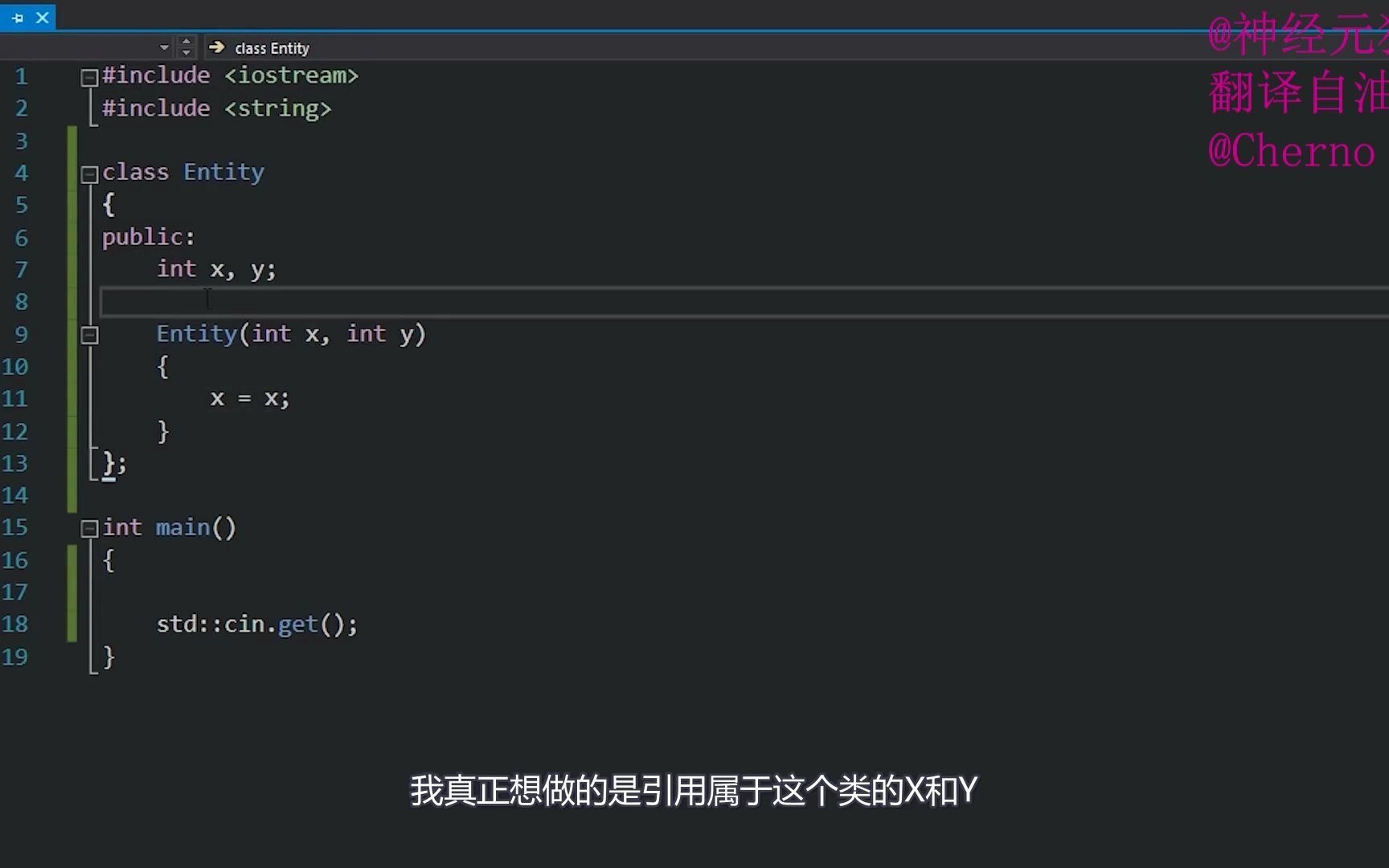Click the "std::cin.get();" statement
Viewport: 1389px width, 868px height.
(x=257, y=624)
